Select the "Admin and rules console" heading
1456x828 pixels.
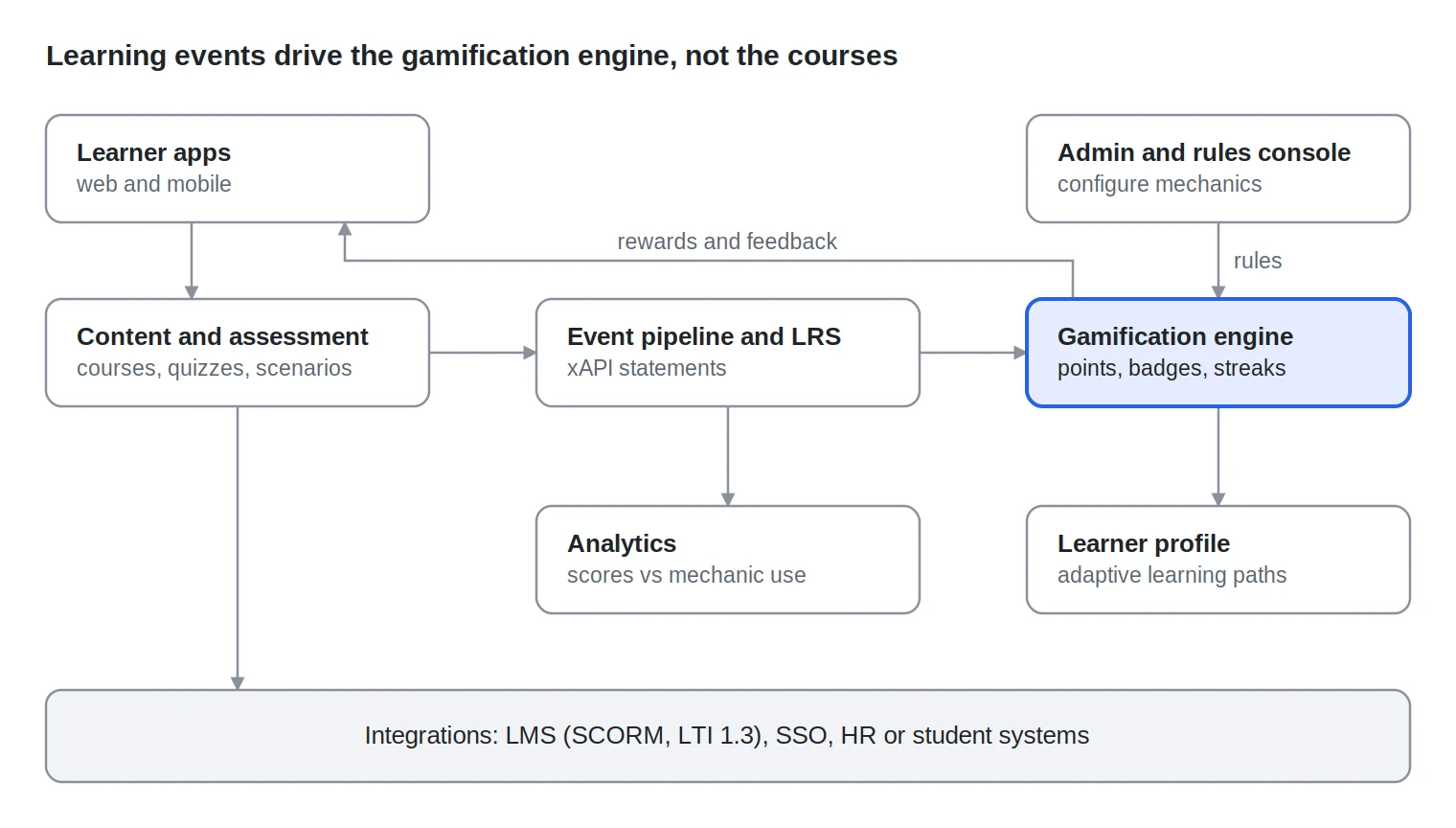click(1203, 152)
